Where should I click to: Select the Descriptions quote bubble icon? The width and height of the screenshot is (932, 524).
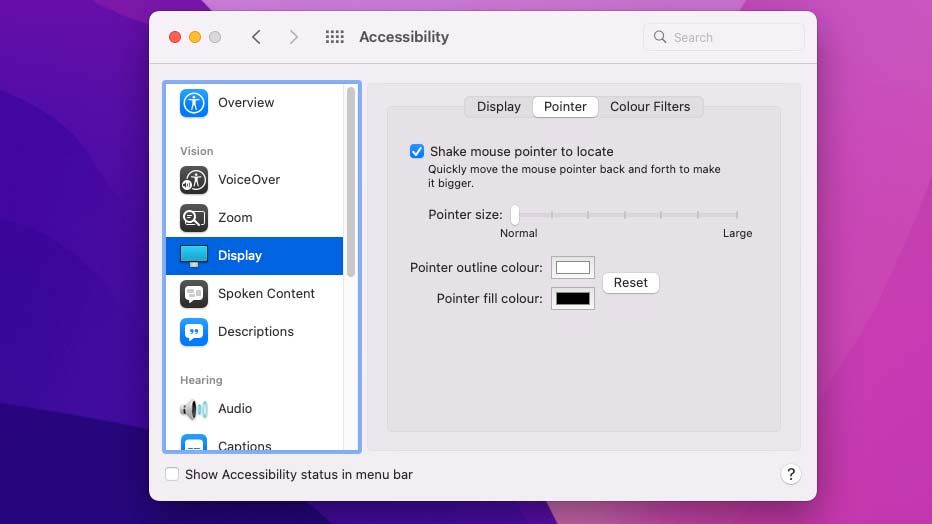coord(194,332)
